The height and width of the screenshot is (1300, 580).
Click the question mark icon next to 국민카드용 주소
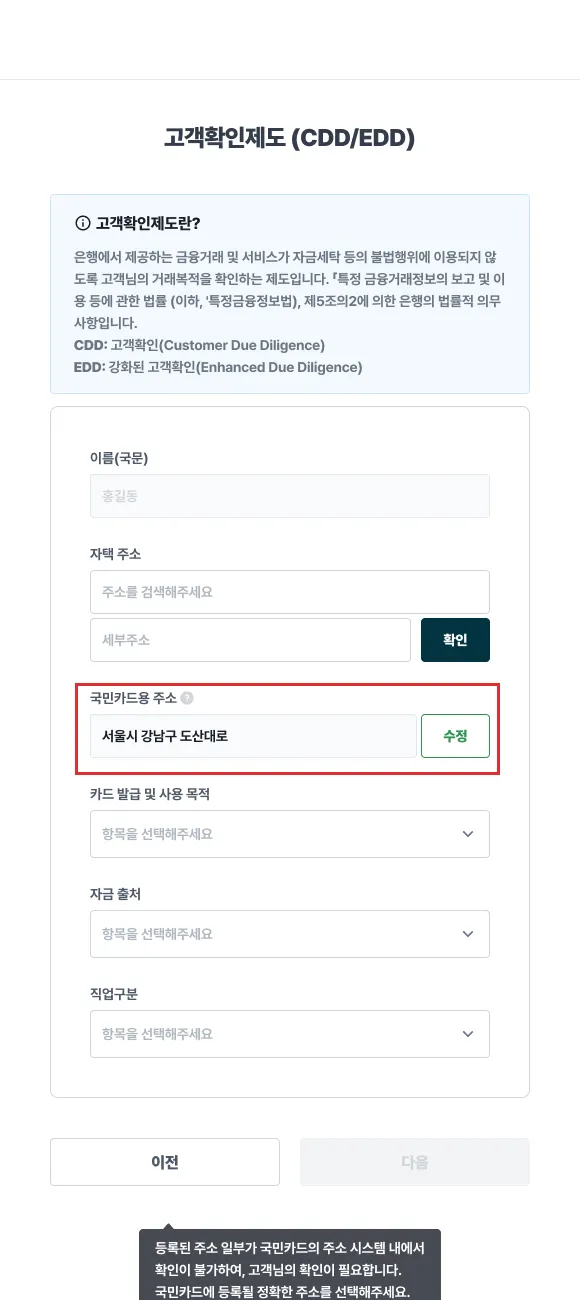(187, 698)
